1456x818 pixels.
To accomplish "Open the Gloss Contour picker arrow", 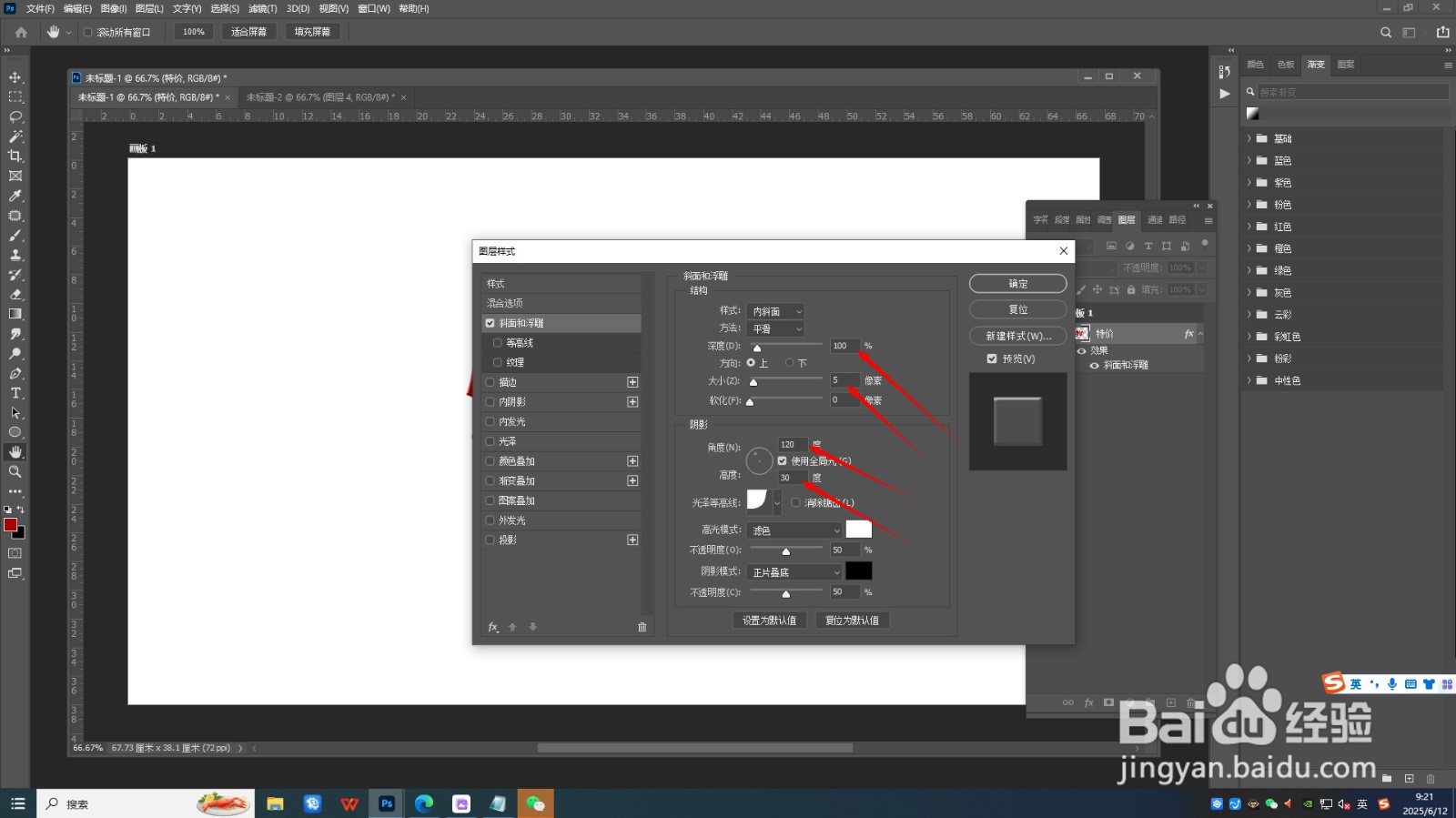I will (777, 501).
